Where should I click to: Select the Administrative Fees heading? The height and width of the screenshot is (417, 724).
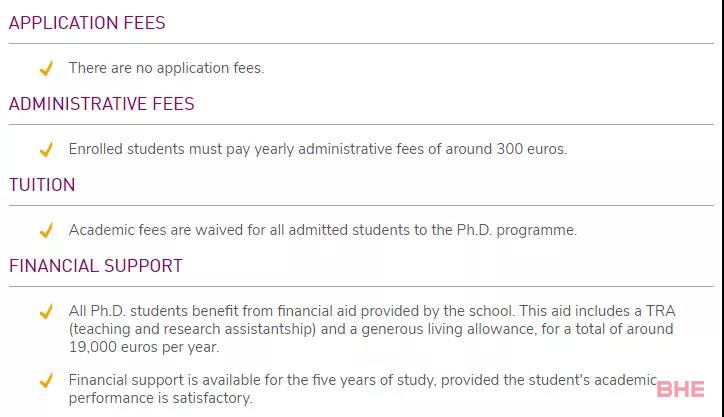coord(101,104)
